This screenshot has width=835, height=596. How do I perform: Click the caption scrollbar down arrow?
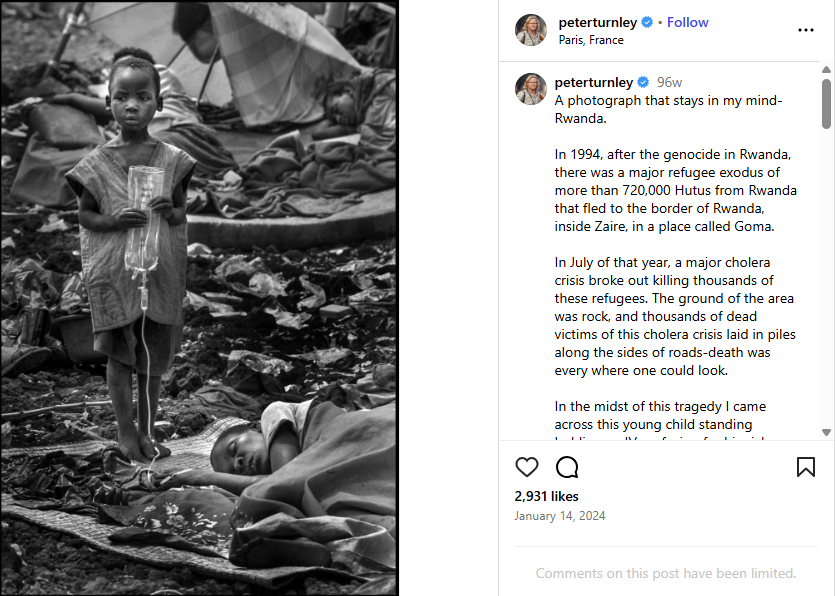click(x=826, y=432)
